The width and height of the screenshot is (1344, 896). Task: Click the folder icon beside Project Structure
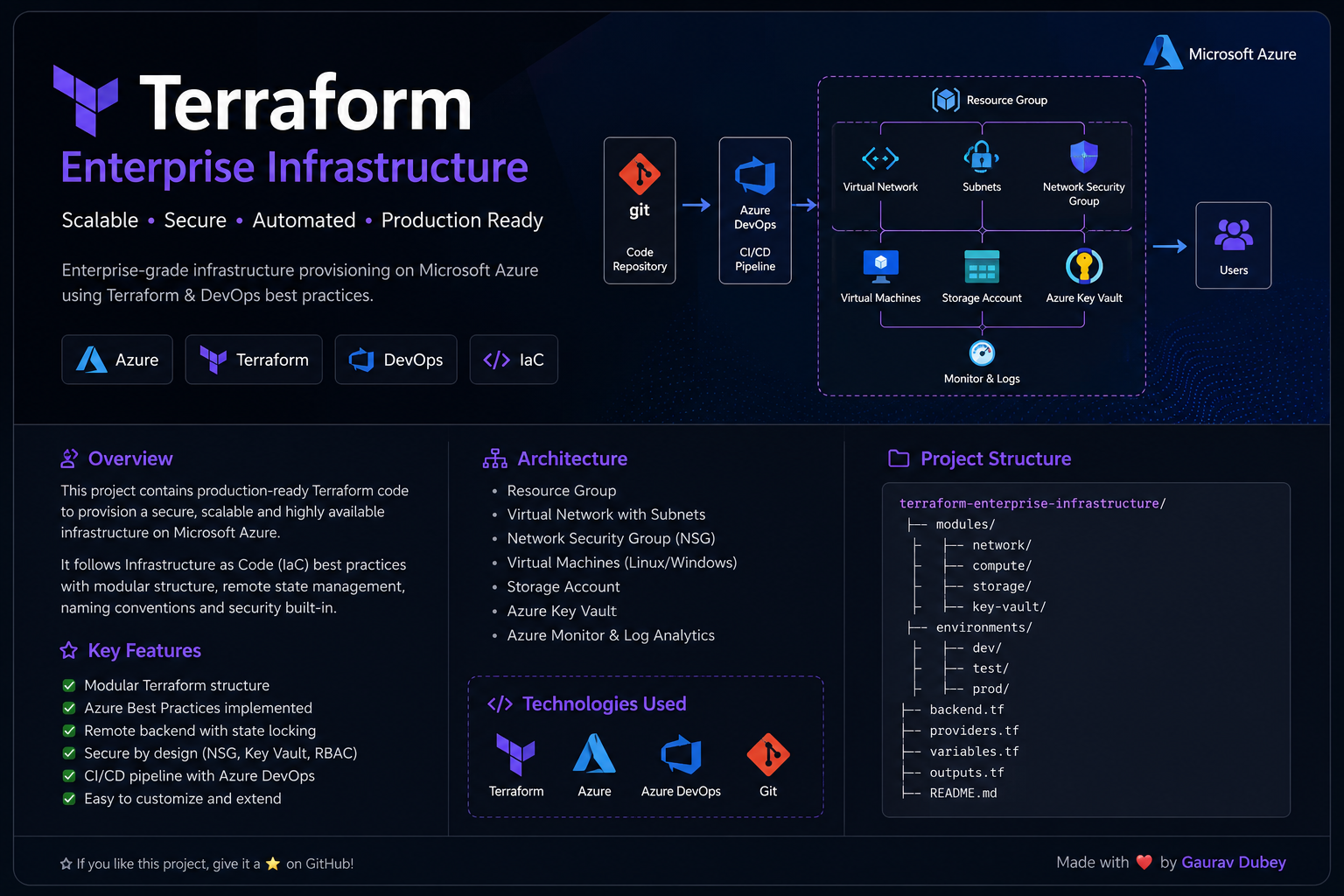[899, 458]
